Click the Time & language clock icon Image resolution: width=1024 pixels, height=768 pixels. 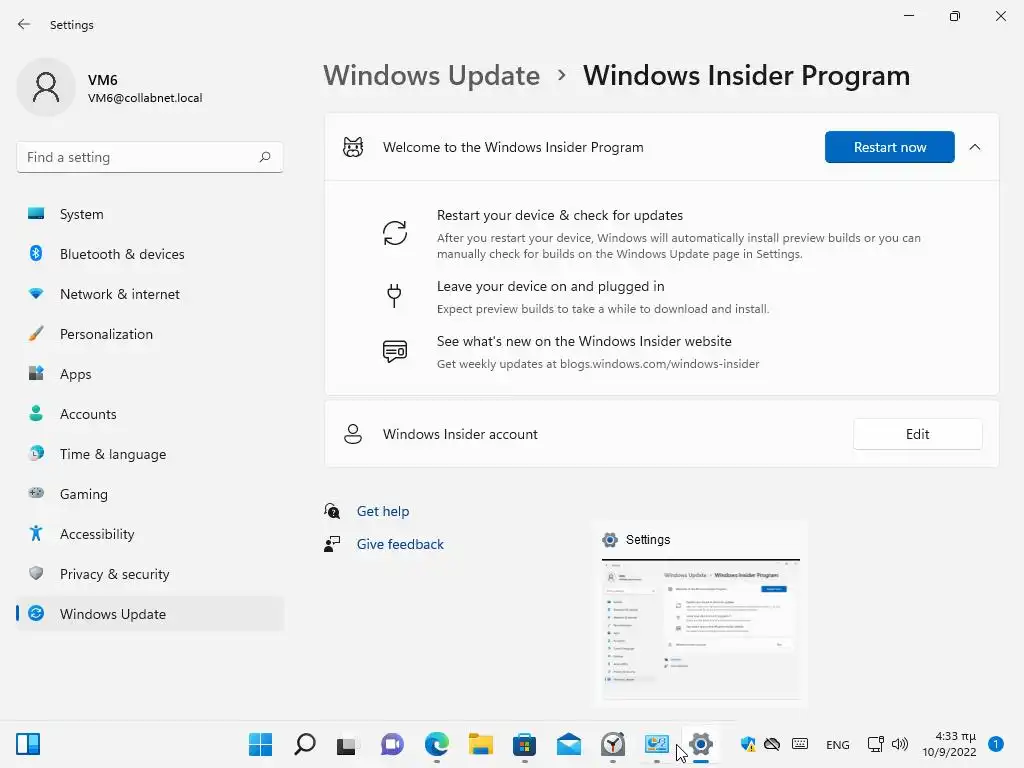(37, 453)
